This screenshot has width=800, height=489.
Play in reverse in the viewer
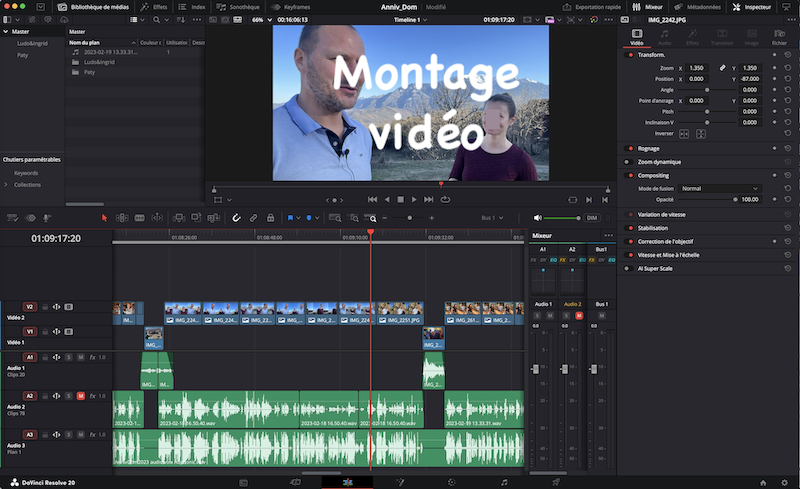(x=387, y=200)
